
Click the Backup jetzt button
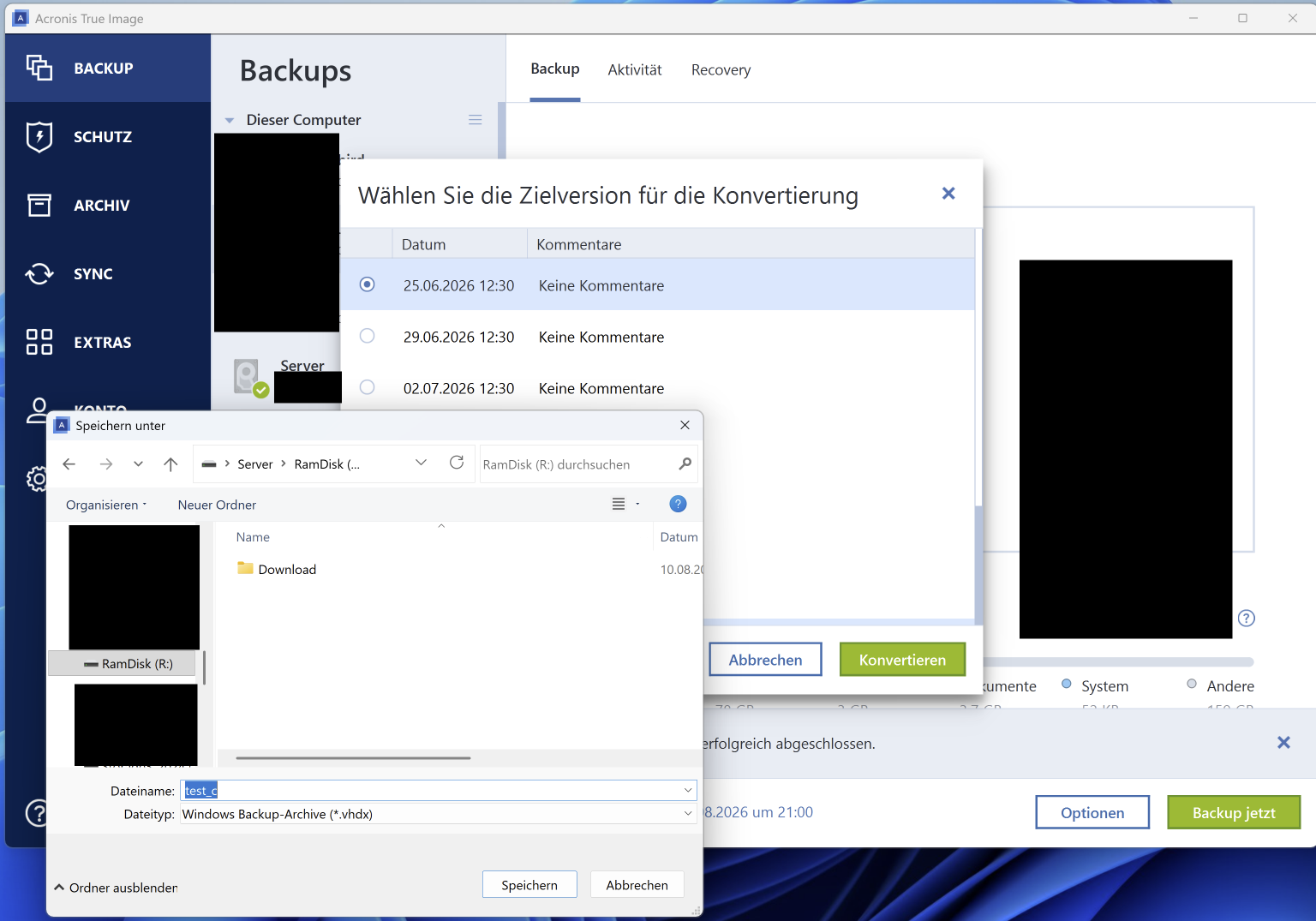tap(1234, 812)
